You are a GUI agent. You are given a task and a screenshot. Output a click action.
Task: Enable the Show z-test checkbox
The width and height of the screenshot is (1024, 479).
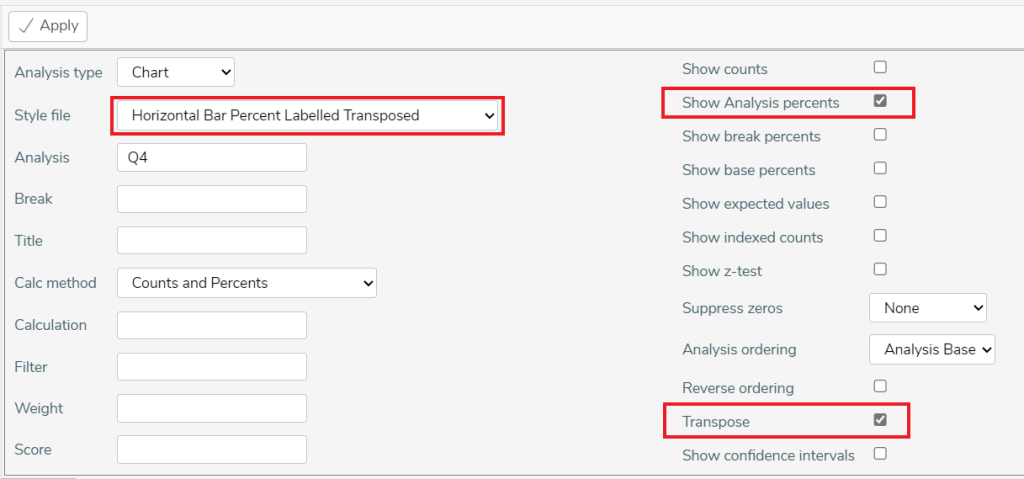(880, 269)
